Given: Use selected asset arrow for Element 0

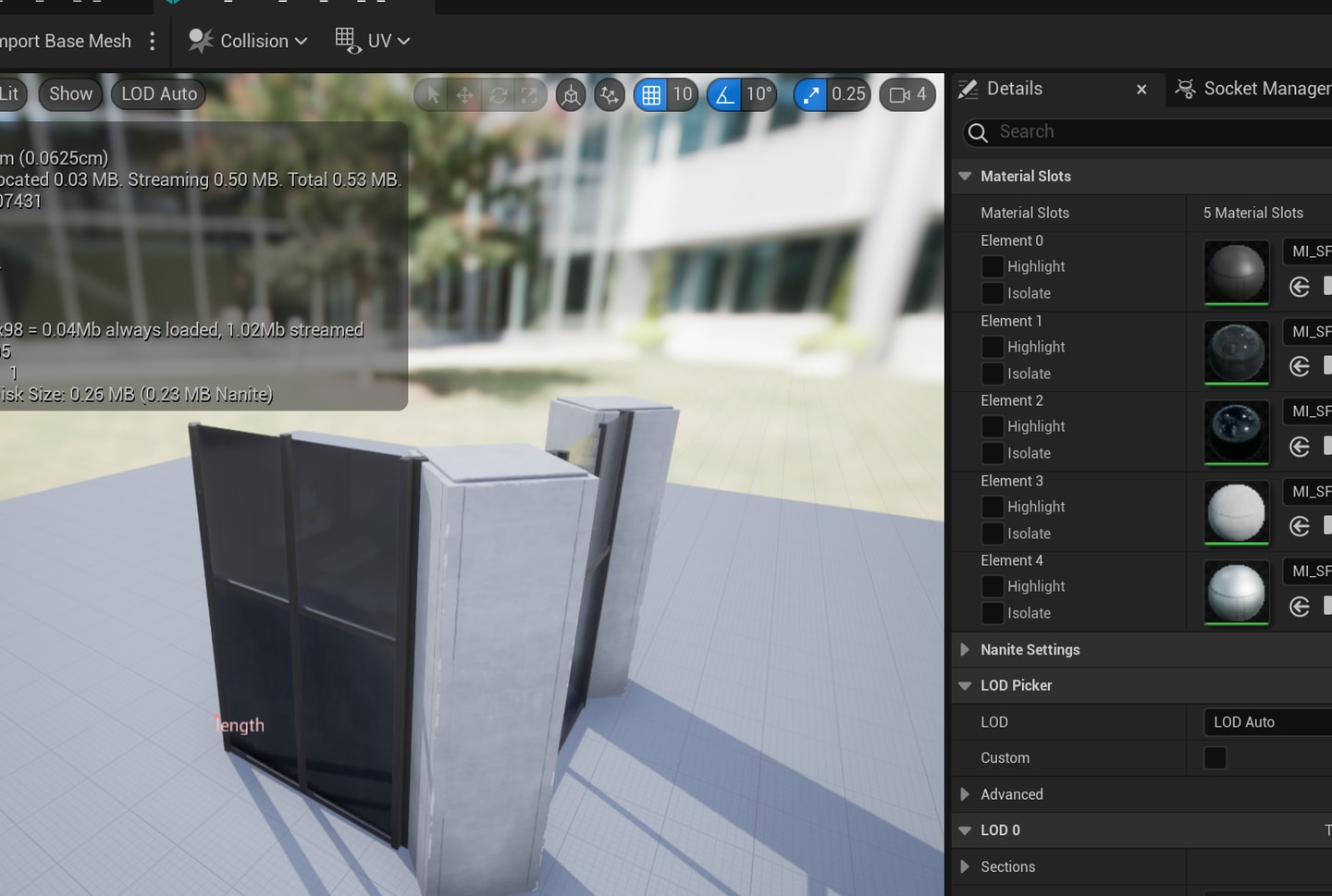Looking at the screenshot, I should (x=1300, y=287).
